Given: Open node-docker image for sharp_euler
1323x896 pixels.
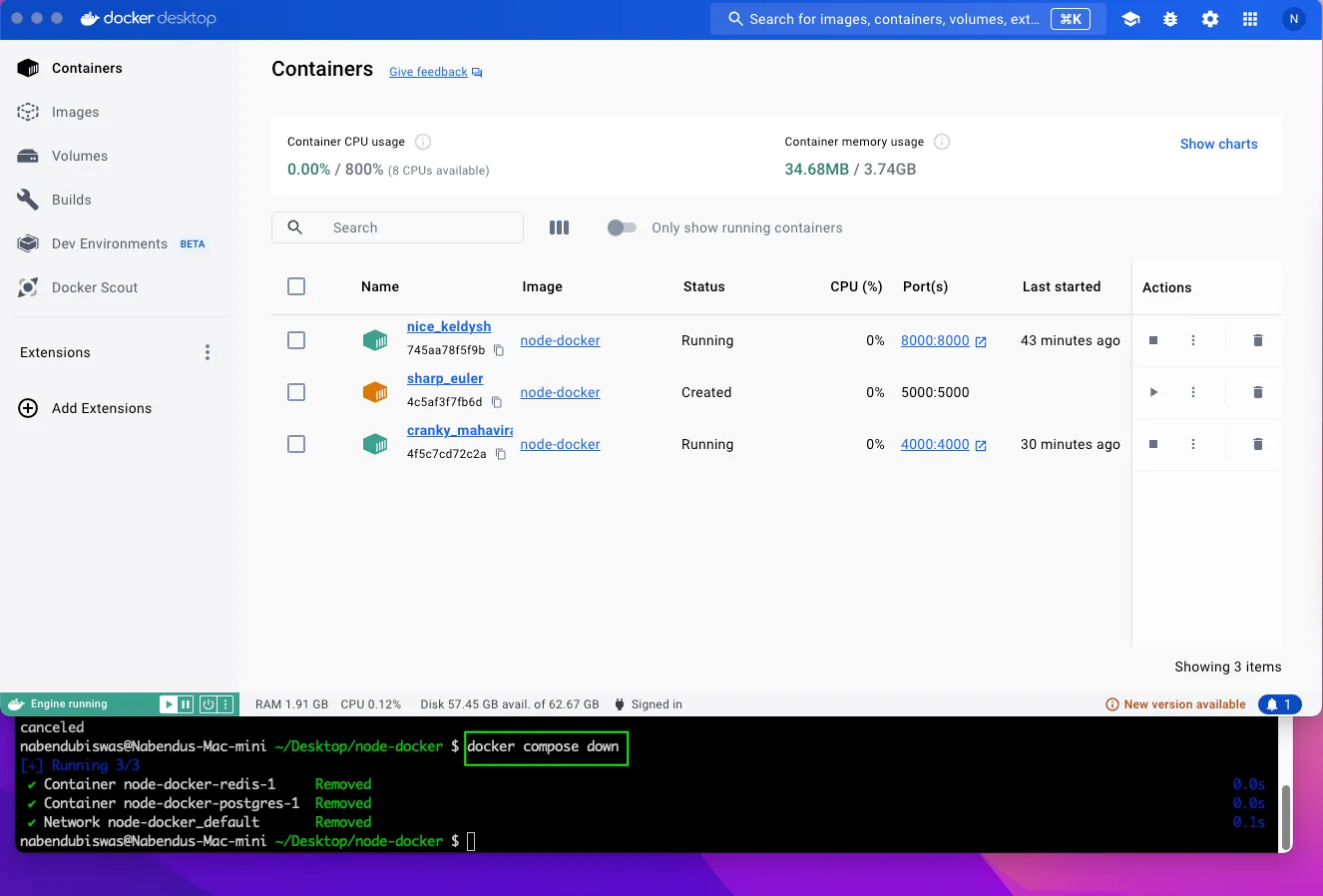Looking at the screenshot, I should pos(560,392).
